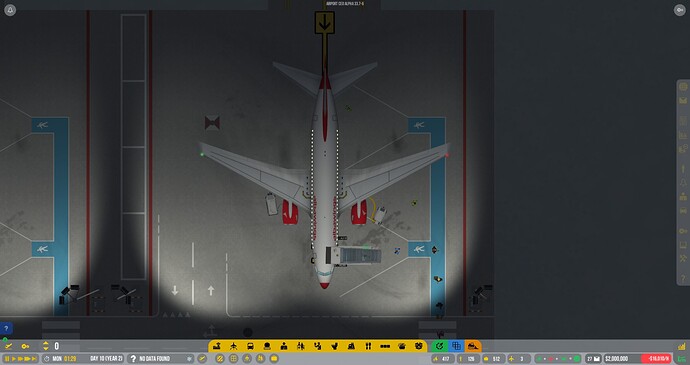Select the passenger stairs truck by aircraft
This screenshot has width=690, height=365.
point(353,255)
